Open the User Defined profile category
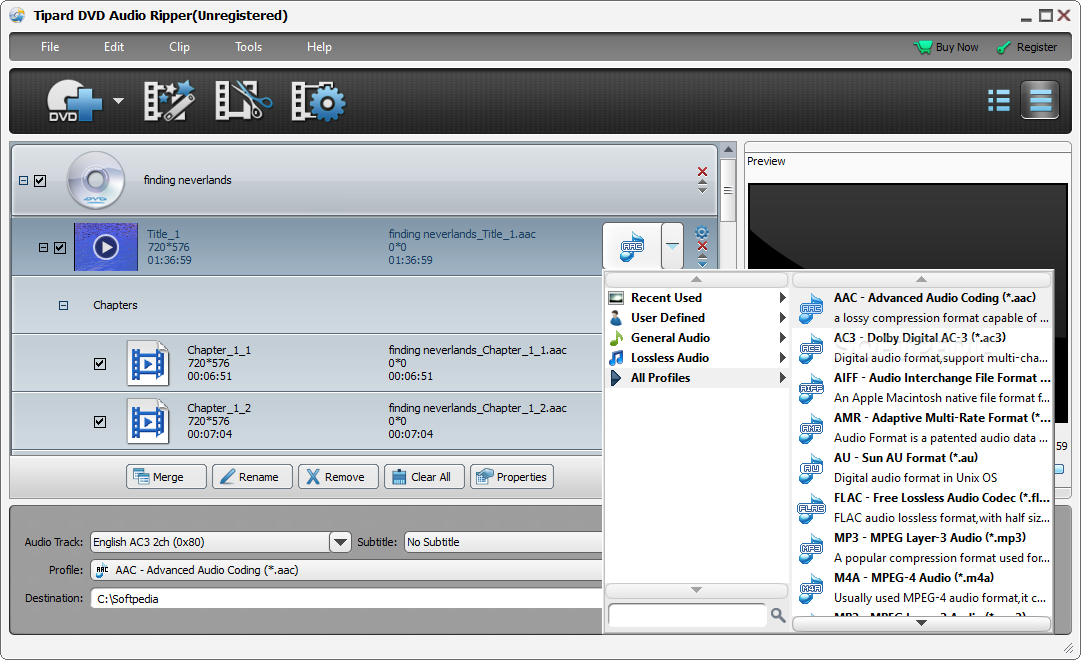 coord(697,318)
